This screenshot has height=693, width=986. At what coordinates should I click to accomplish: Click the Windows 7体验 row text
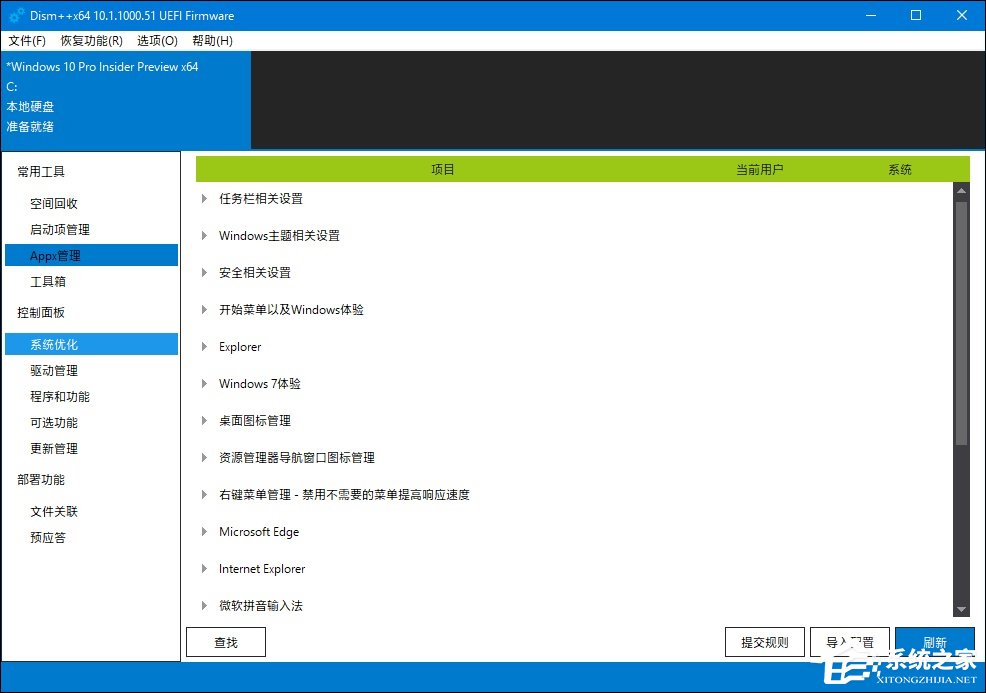(260, 384)
